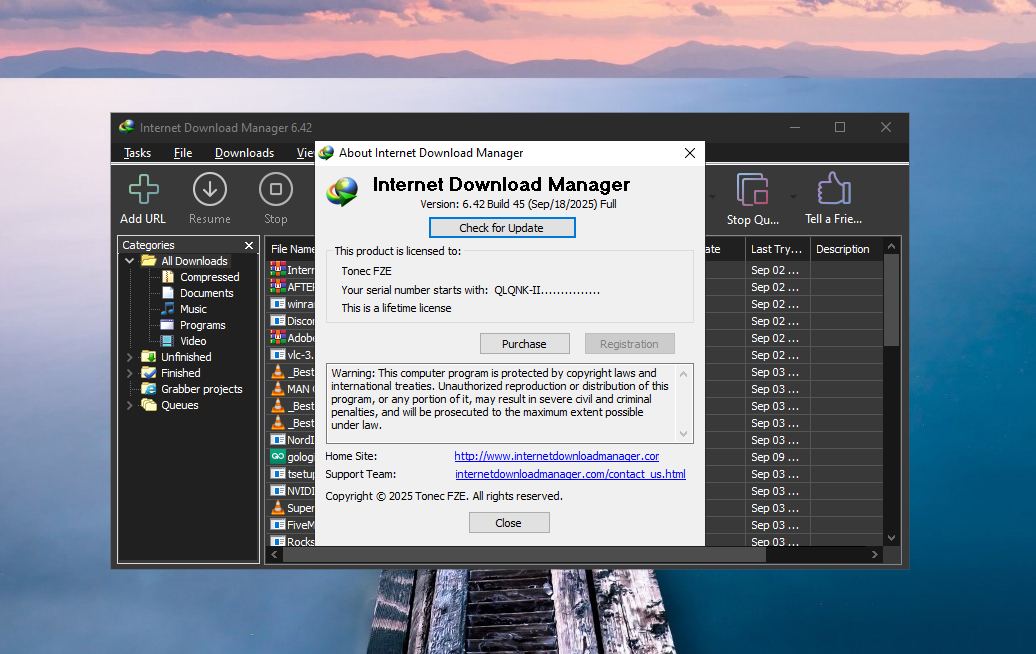The image size is (1036, 654).
Task: Open the Downloads menu
Action: [244, 153]
